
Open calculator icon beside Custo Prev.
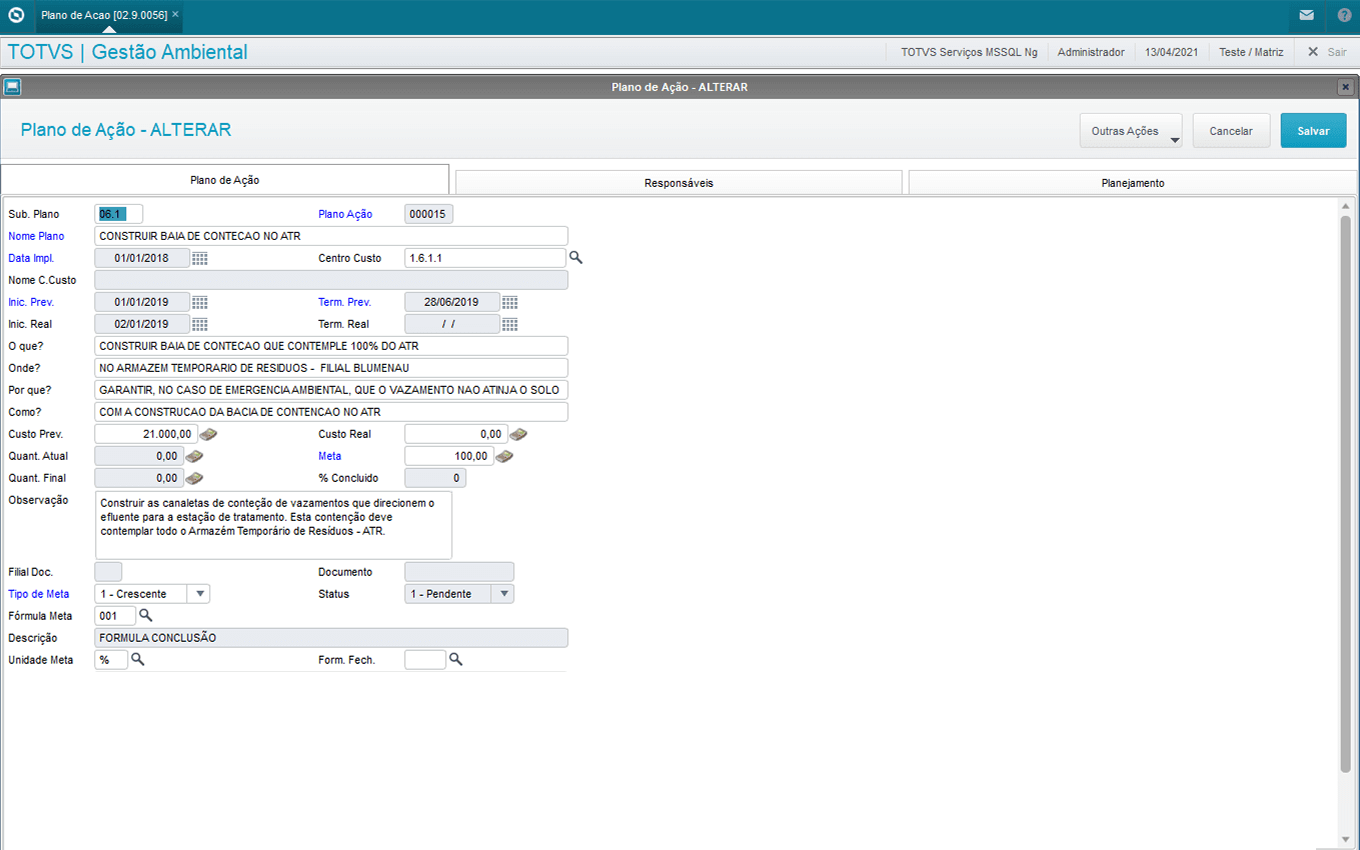click(x=208, y=434)
